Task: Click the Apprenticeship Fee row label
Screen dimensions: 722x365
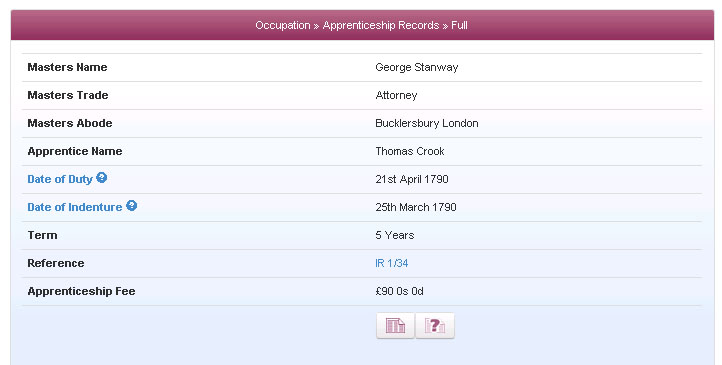Action: pyautogui.click(x=82, y=291)
